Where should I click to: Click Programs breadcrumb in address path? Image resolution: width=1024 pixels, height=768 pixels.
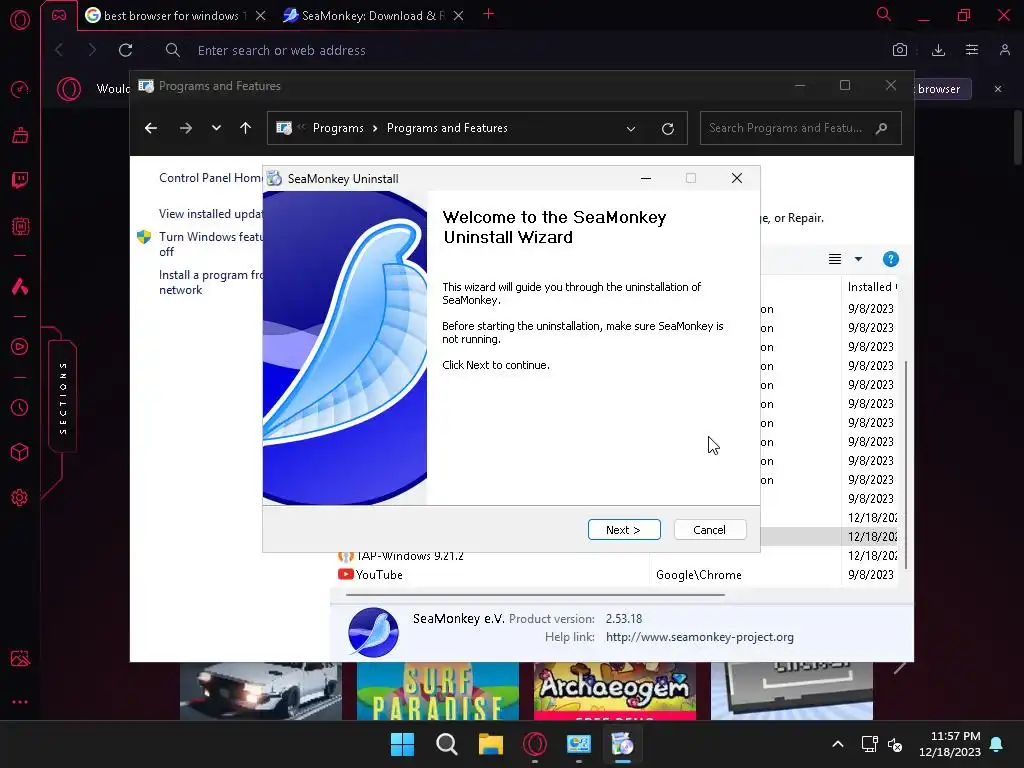pos(338,128)
